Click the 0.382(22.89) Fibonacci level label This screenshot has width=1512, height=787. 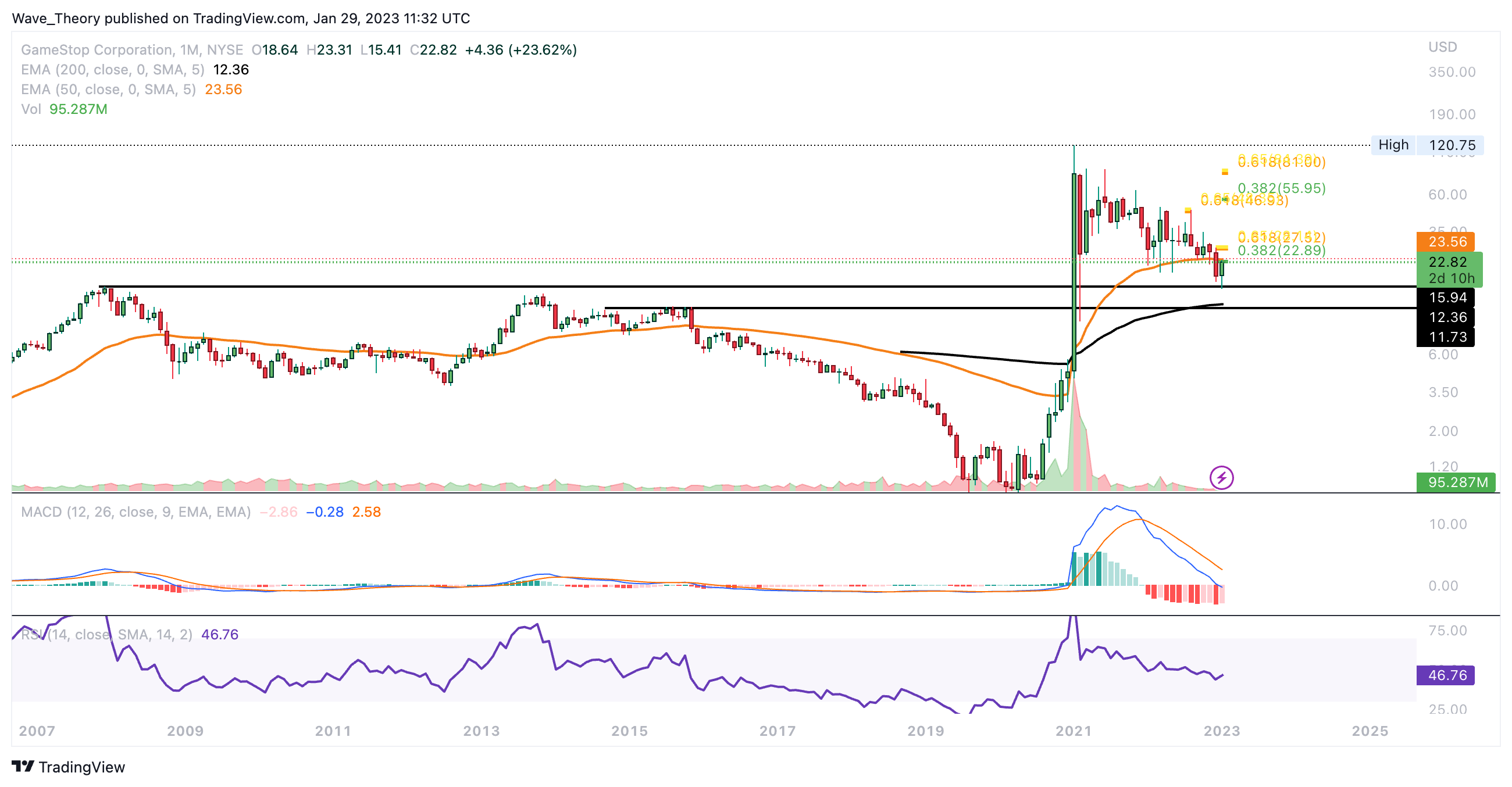pos(1281,251)
